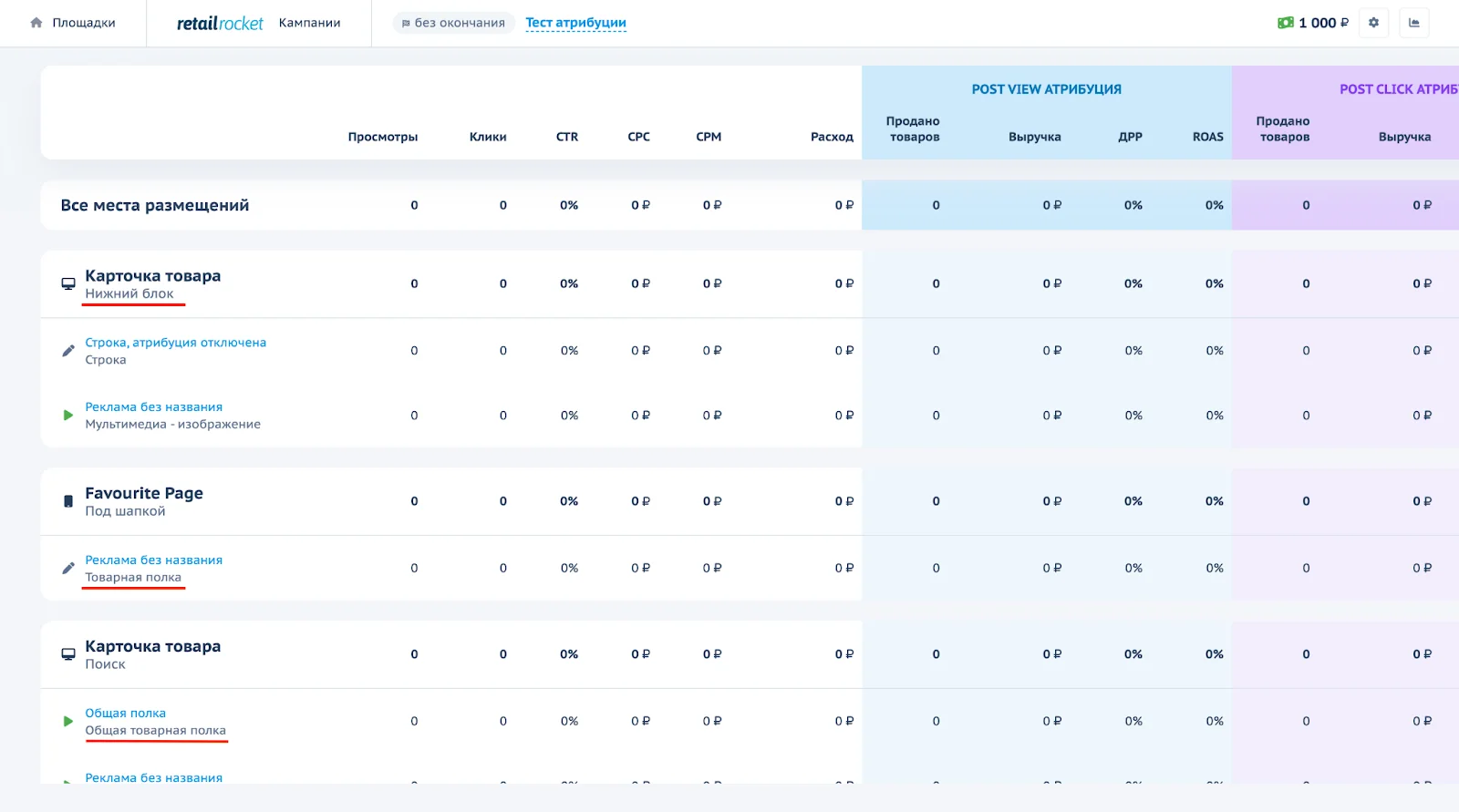Open the Площадки menu item
Screen dimensions: 1459x812
click(x=83, y=23)
